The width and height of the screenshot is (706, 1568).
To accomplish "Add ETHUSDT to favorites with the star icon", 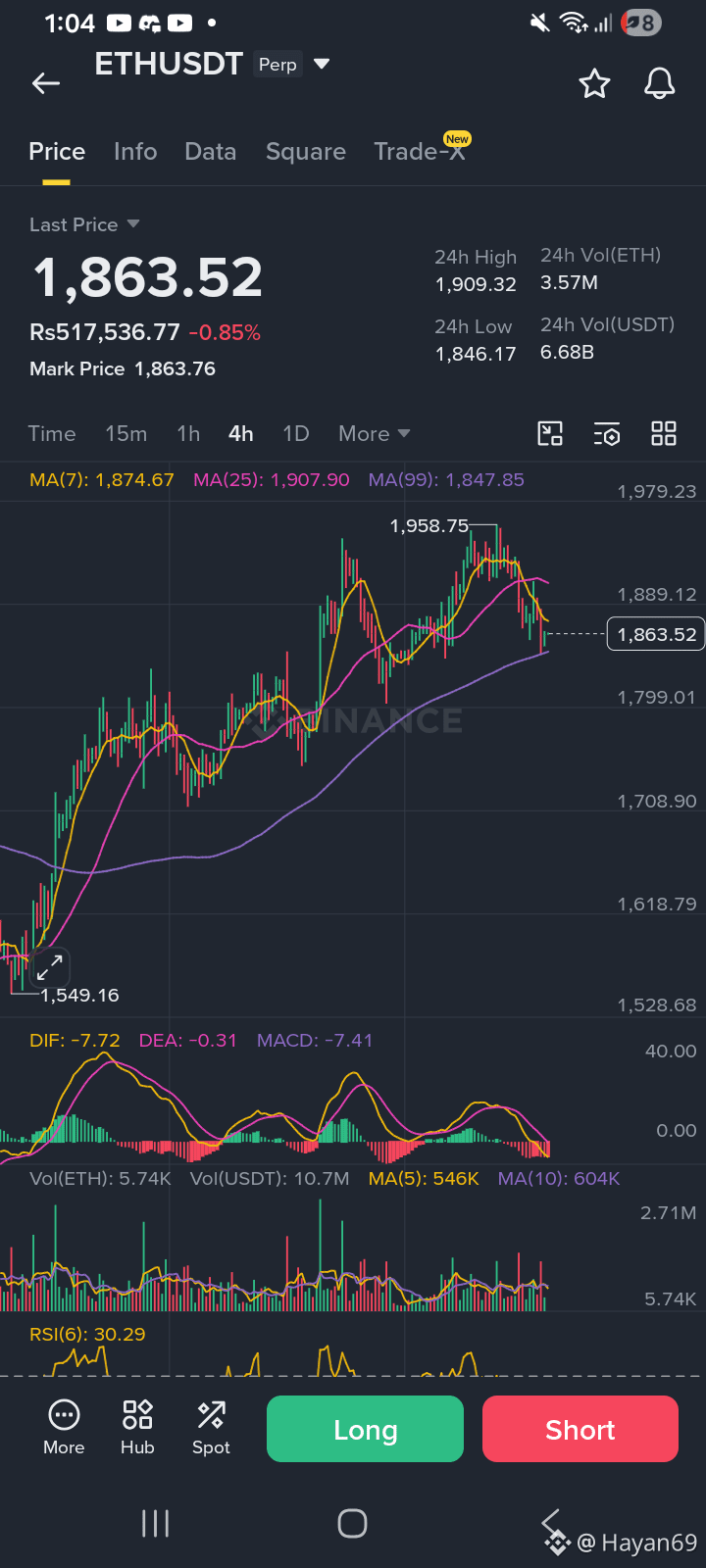I will (594, 84).
